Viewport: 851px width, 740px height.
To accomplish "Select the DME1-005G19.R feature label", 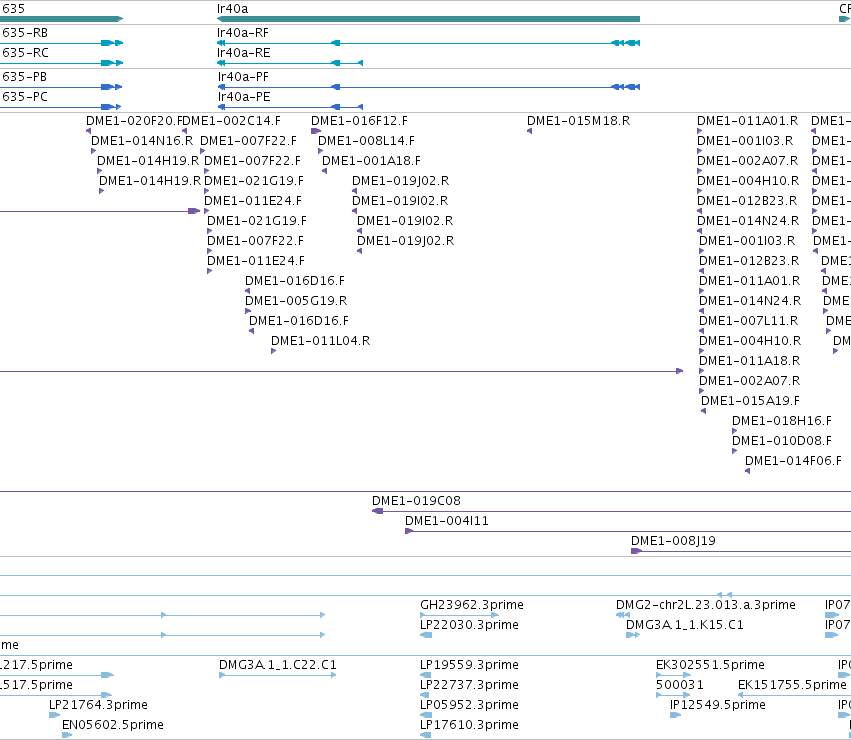I will point(296,300).
